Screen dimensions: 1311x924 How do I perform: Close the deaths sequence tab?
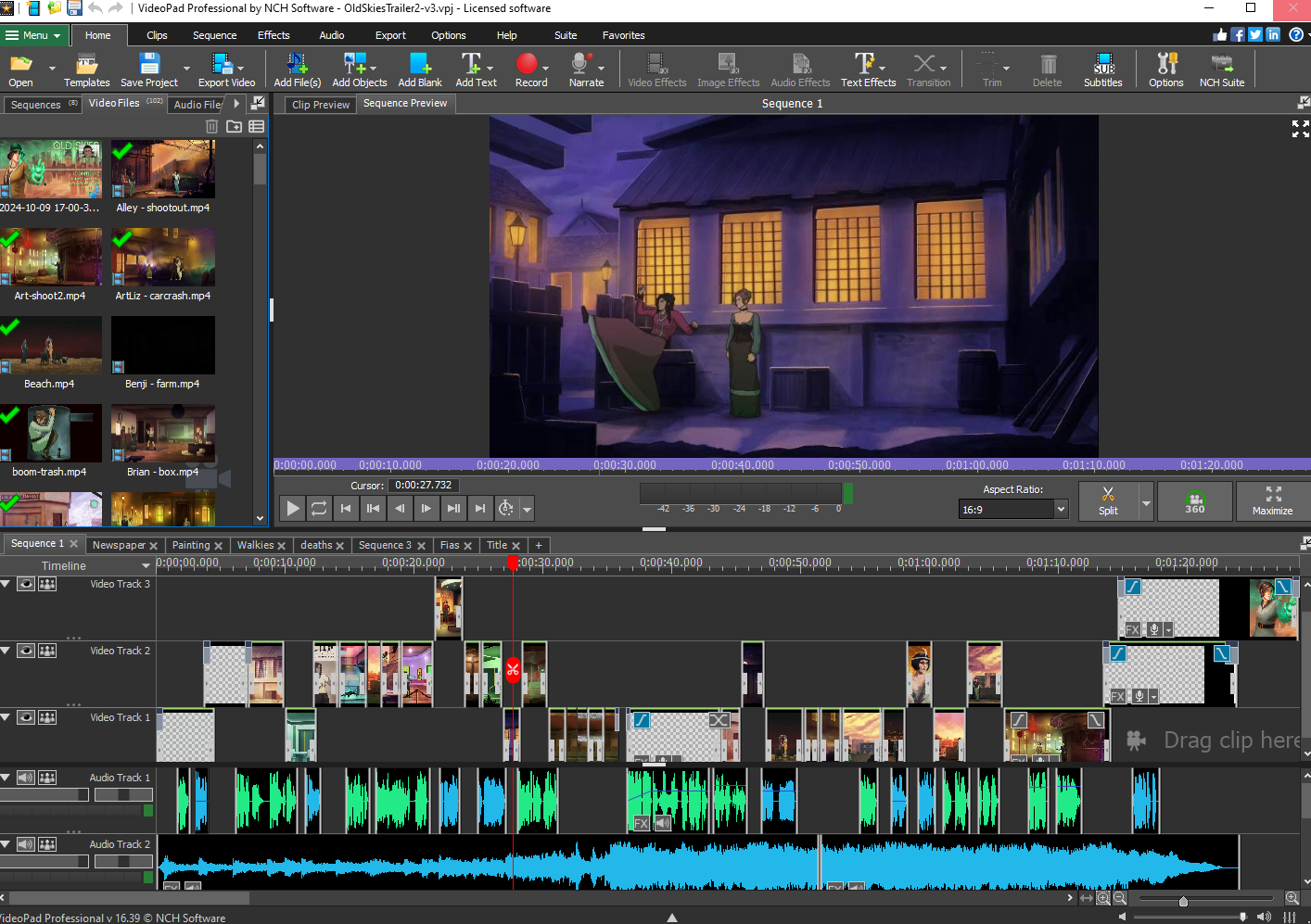click(x=340, y=546)
